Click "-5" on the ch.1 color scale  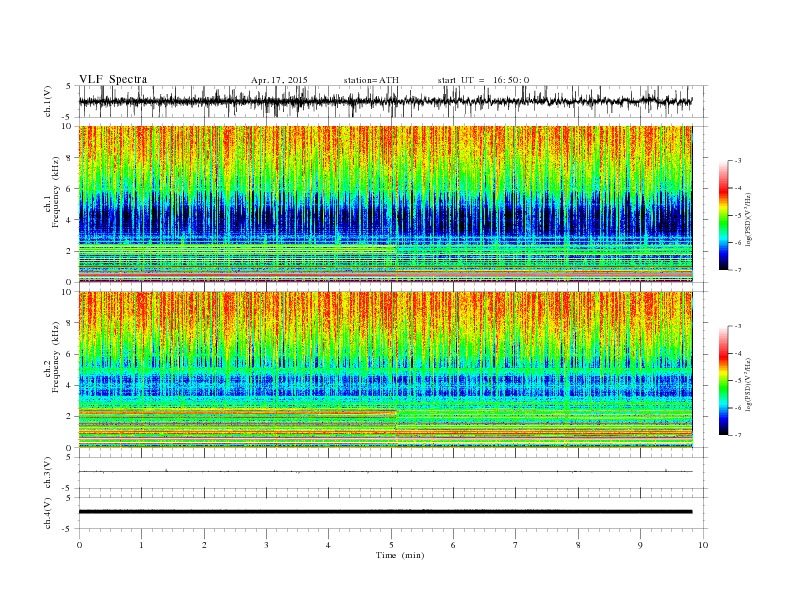pos(737,216)
